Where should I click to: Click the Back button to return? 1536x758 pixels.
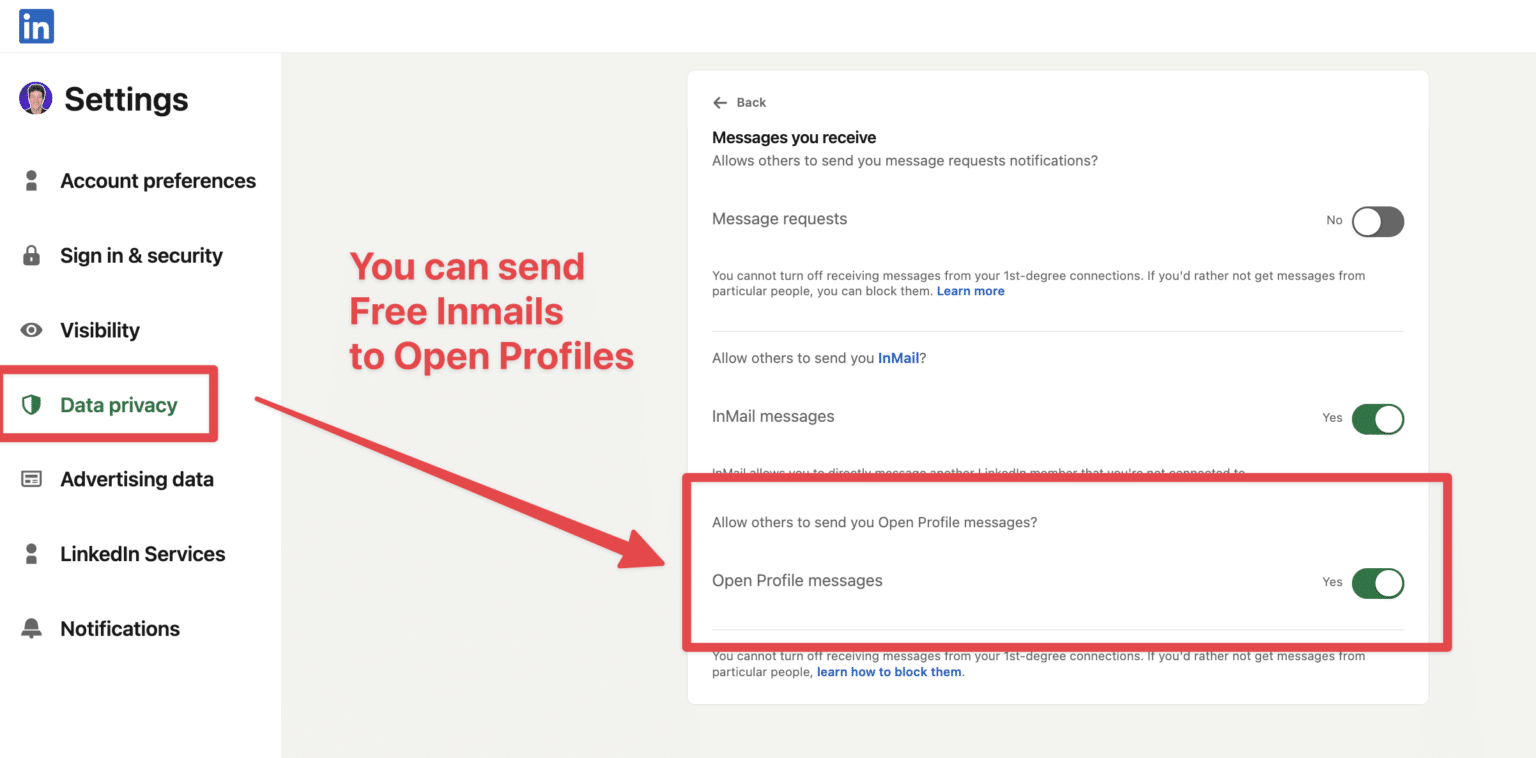tap(740, 102)
